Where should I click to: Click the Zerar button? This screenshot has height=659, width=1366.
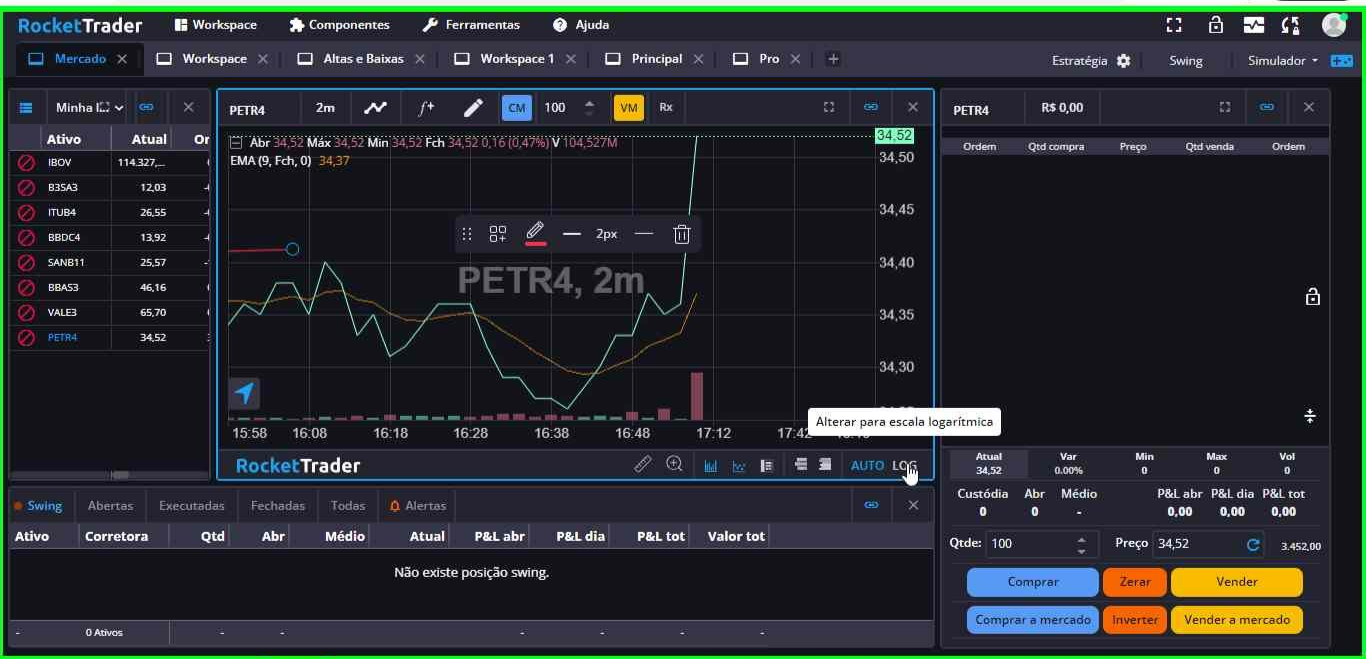pyautogui.click(x=1135, y=581)
